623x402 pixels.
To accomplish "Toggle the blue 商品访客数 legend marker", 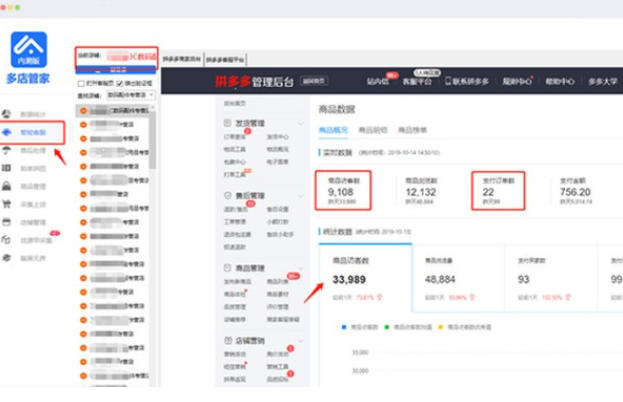I will 345,327.
